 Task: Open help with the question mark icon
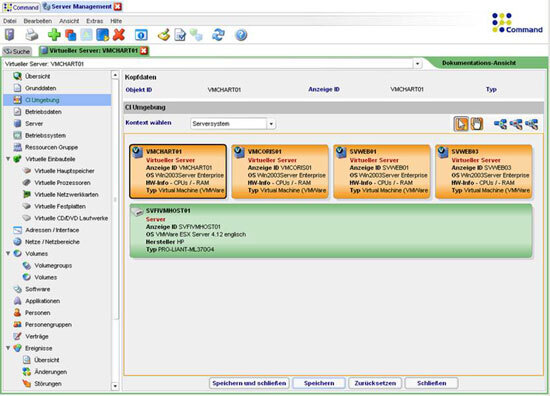pos(241,35)
